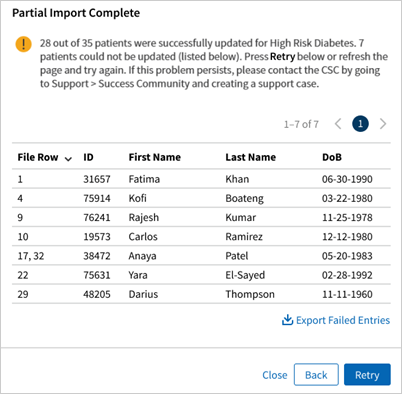Click the Close link
The width and height of the screenshot is (402, 394).
[x=275, y=375]
